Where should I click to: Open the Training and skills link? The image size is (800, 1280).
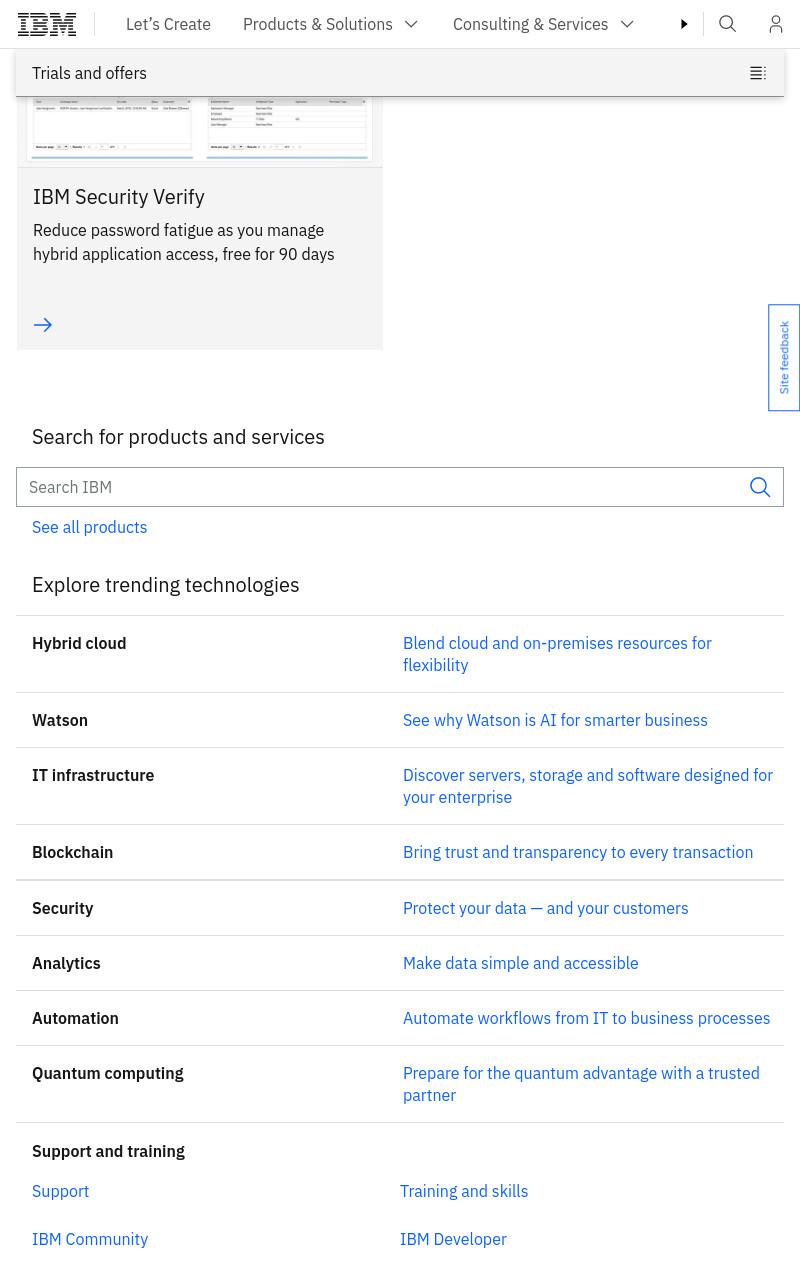pos(464,1191)
